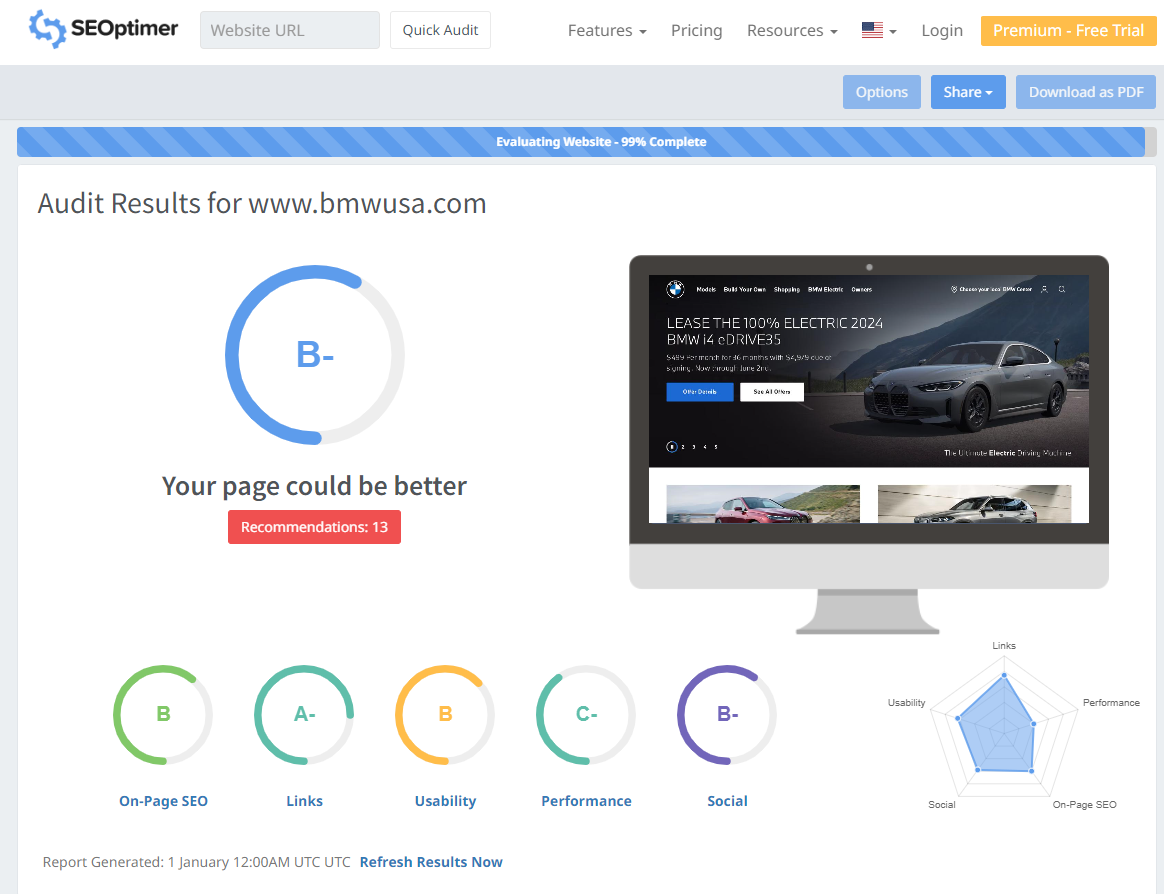Click the Login link
This screenshot has width=1164, height=894.
coord(942,30)
